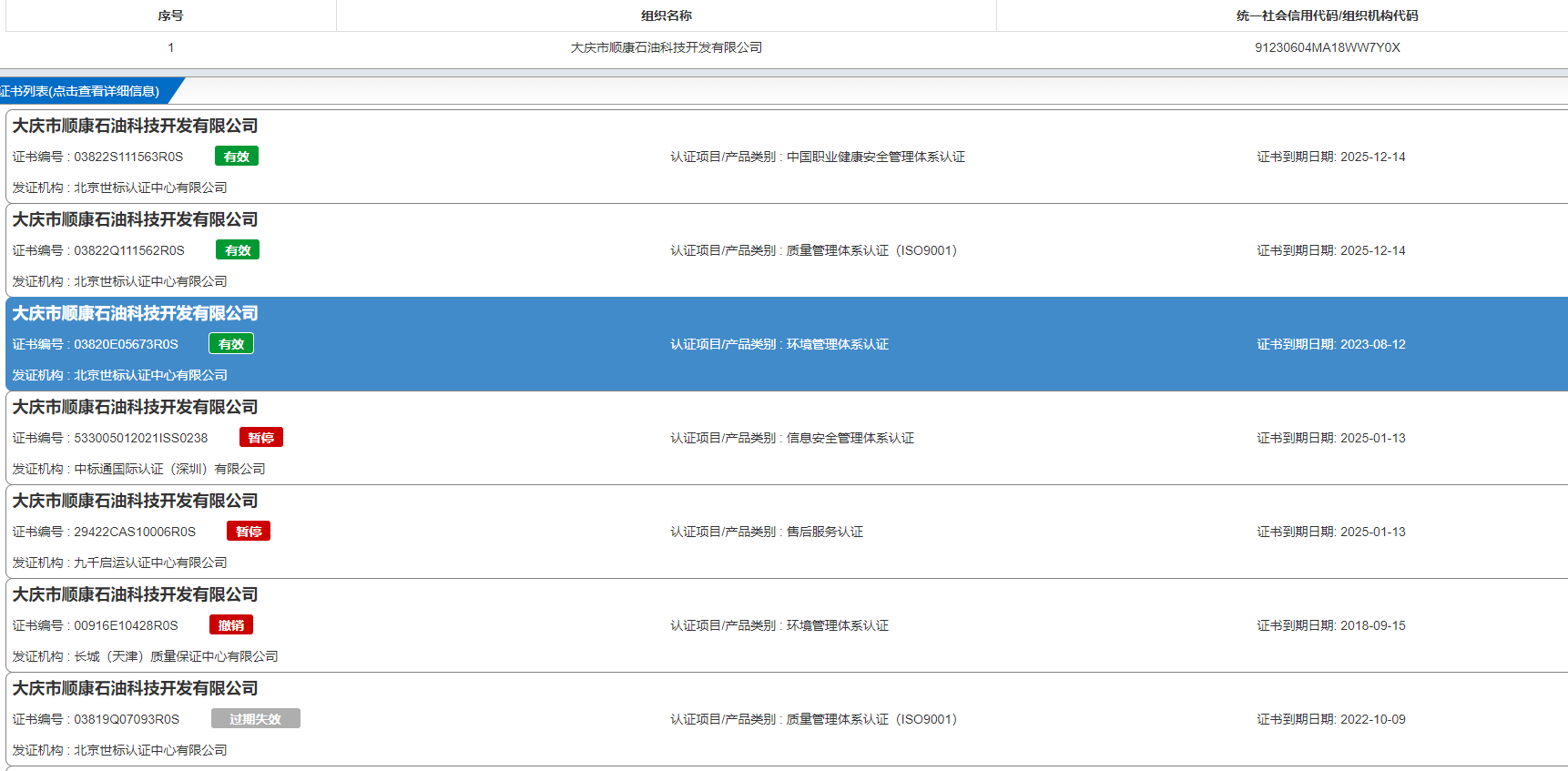Screen dimensions: 1568x771
Task: Click expiry date 2018-09-15
Action: click(1373, 625)
